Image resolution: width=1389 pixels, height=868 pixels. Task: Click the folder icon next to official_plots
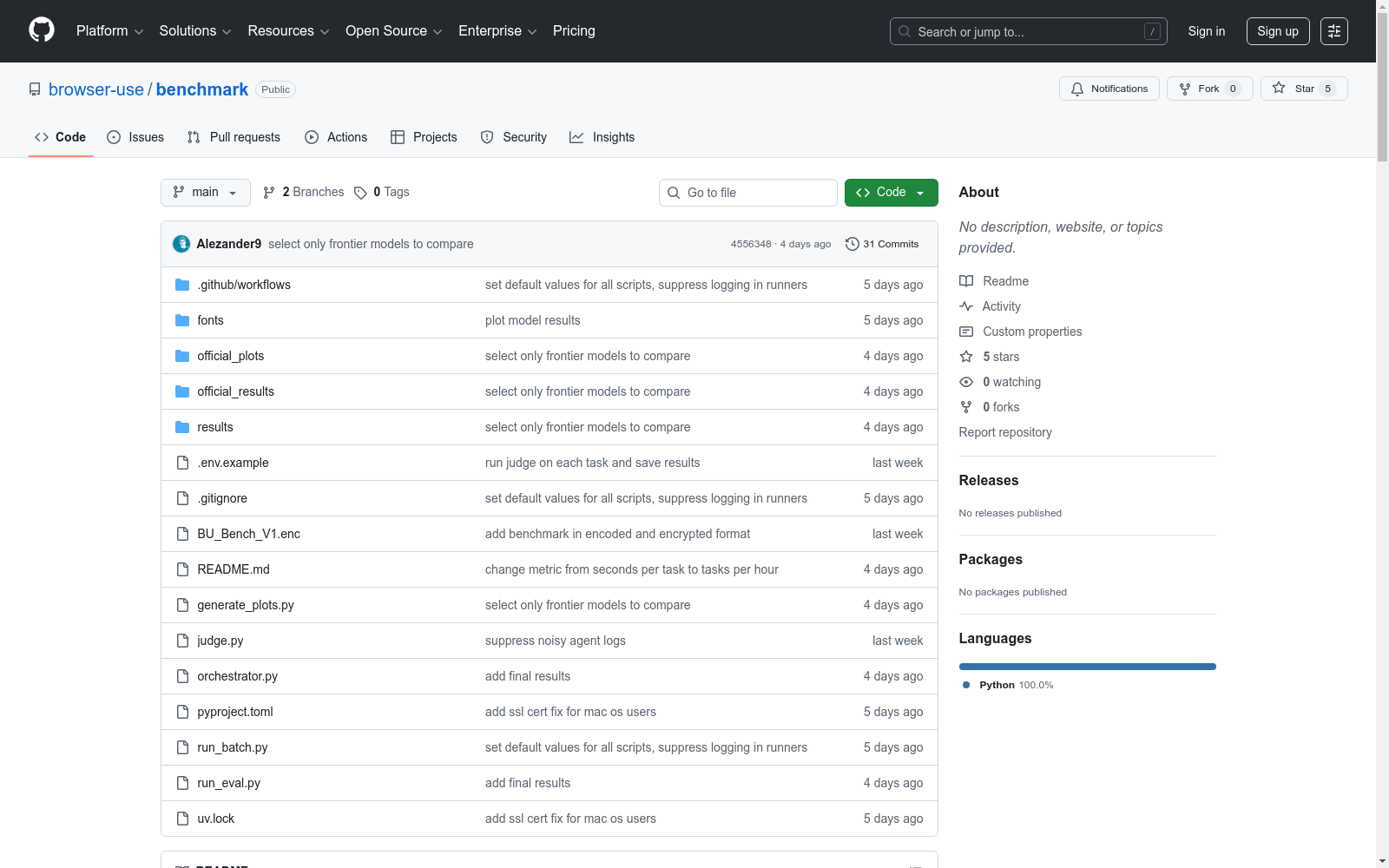(182, 356)
